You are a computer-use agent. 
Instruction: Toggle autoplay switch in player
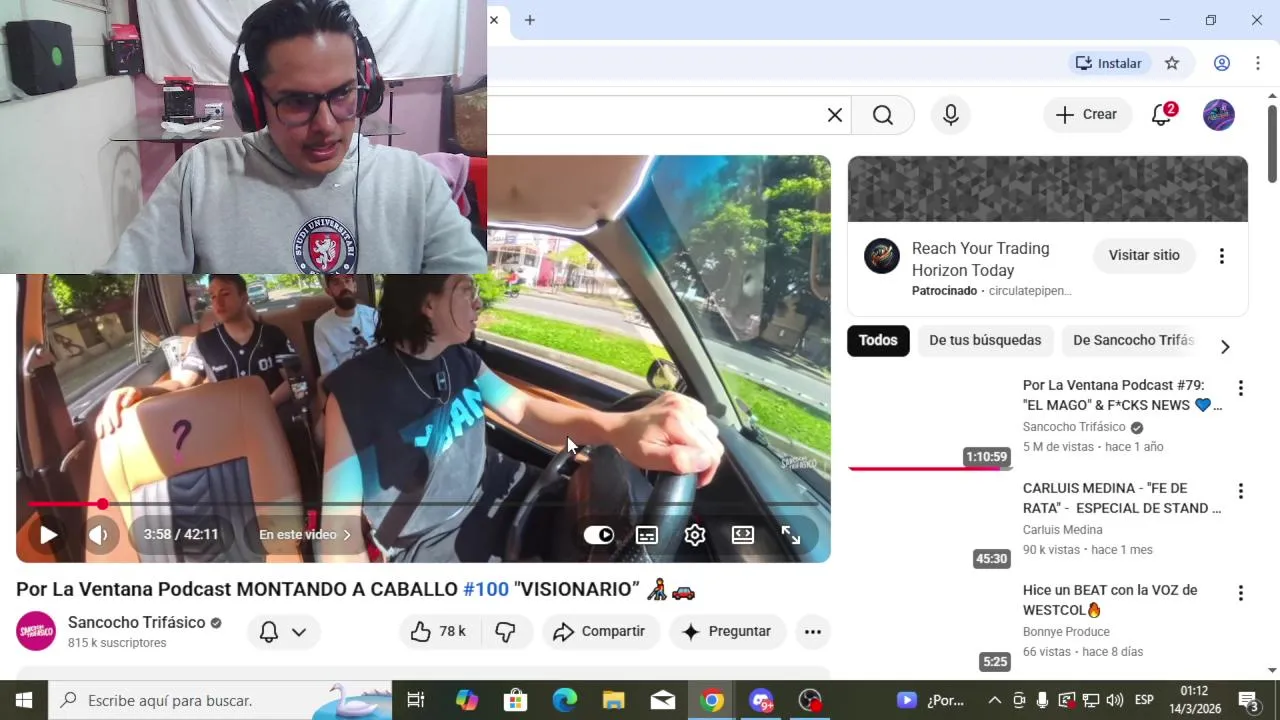click(599, 535)
